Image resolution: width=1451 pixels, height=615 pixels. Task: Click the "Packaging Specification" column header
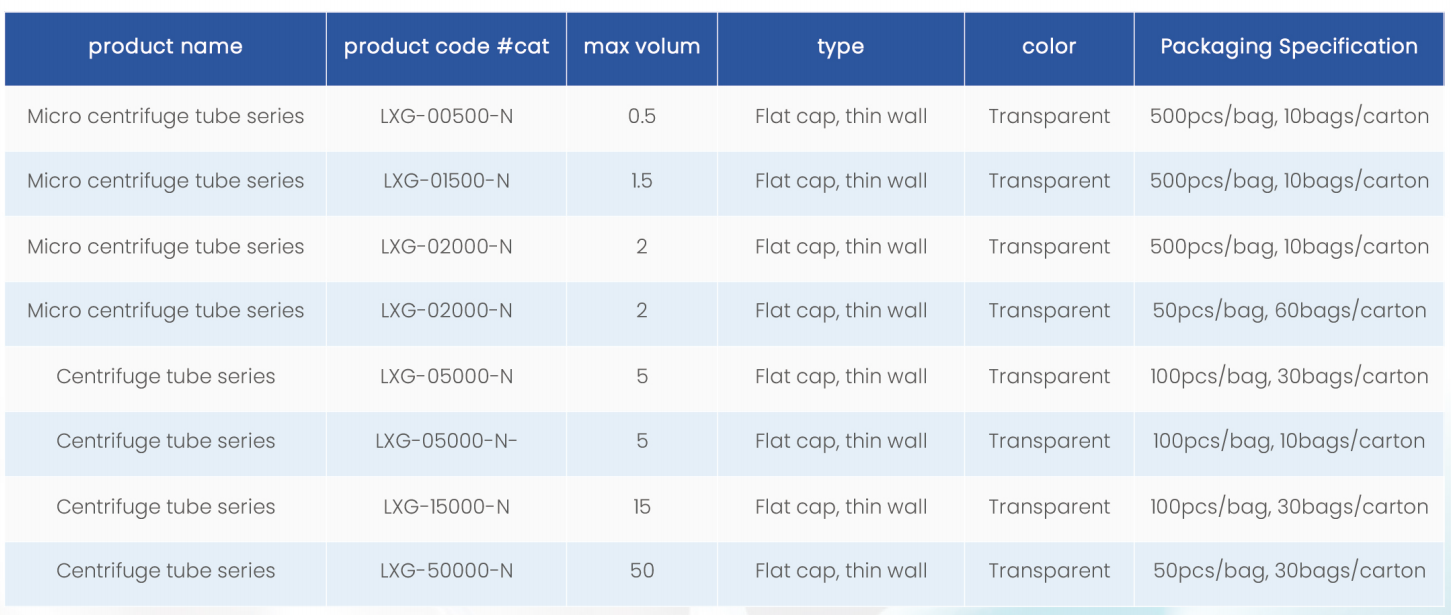tap(1289, 47)
